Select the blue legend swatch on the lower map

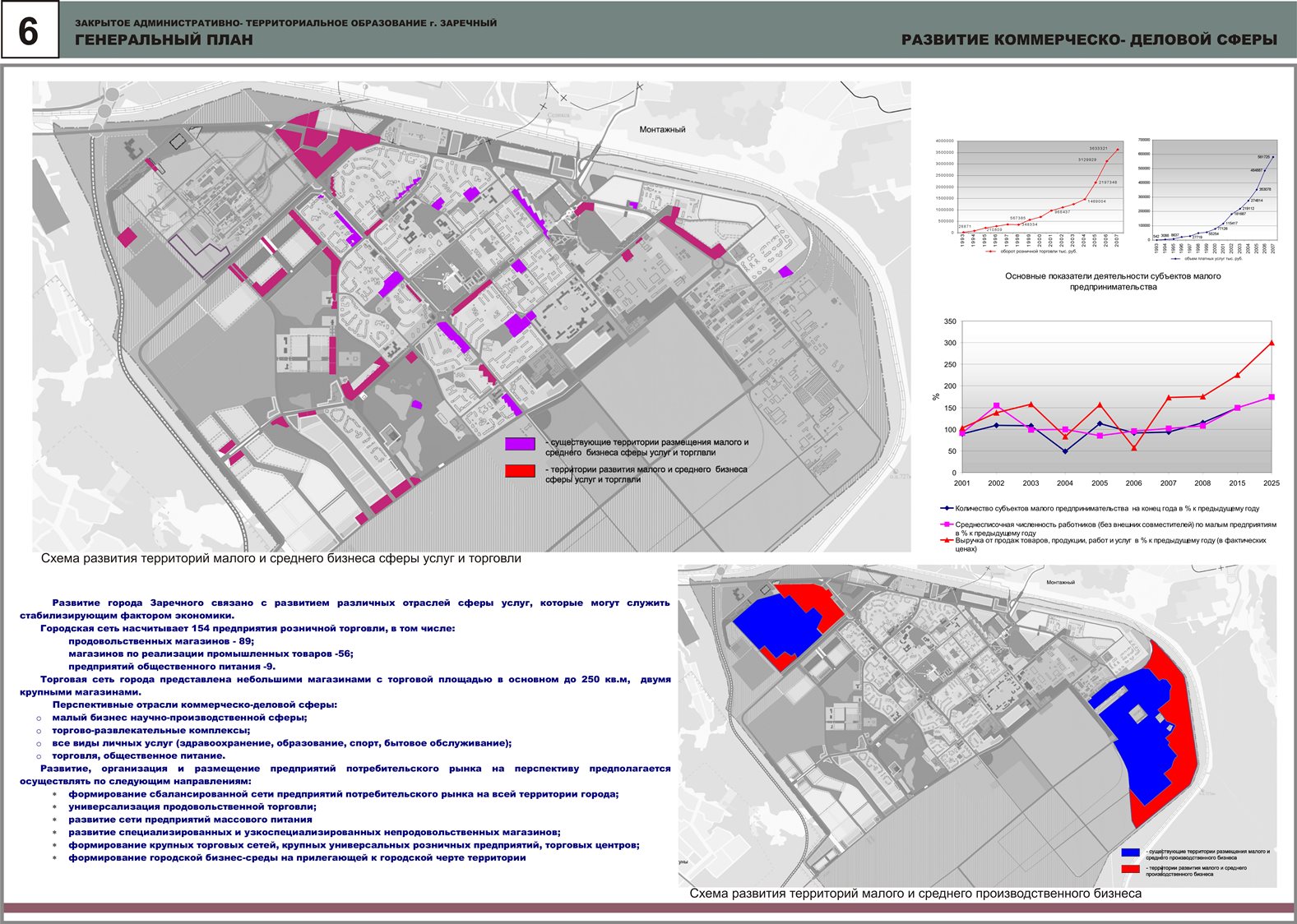pos(1131,853)
